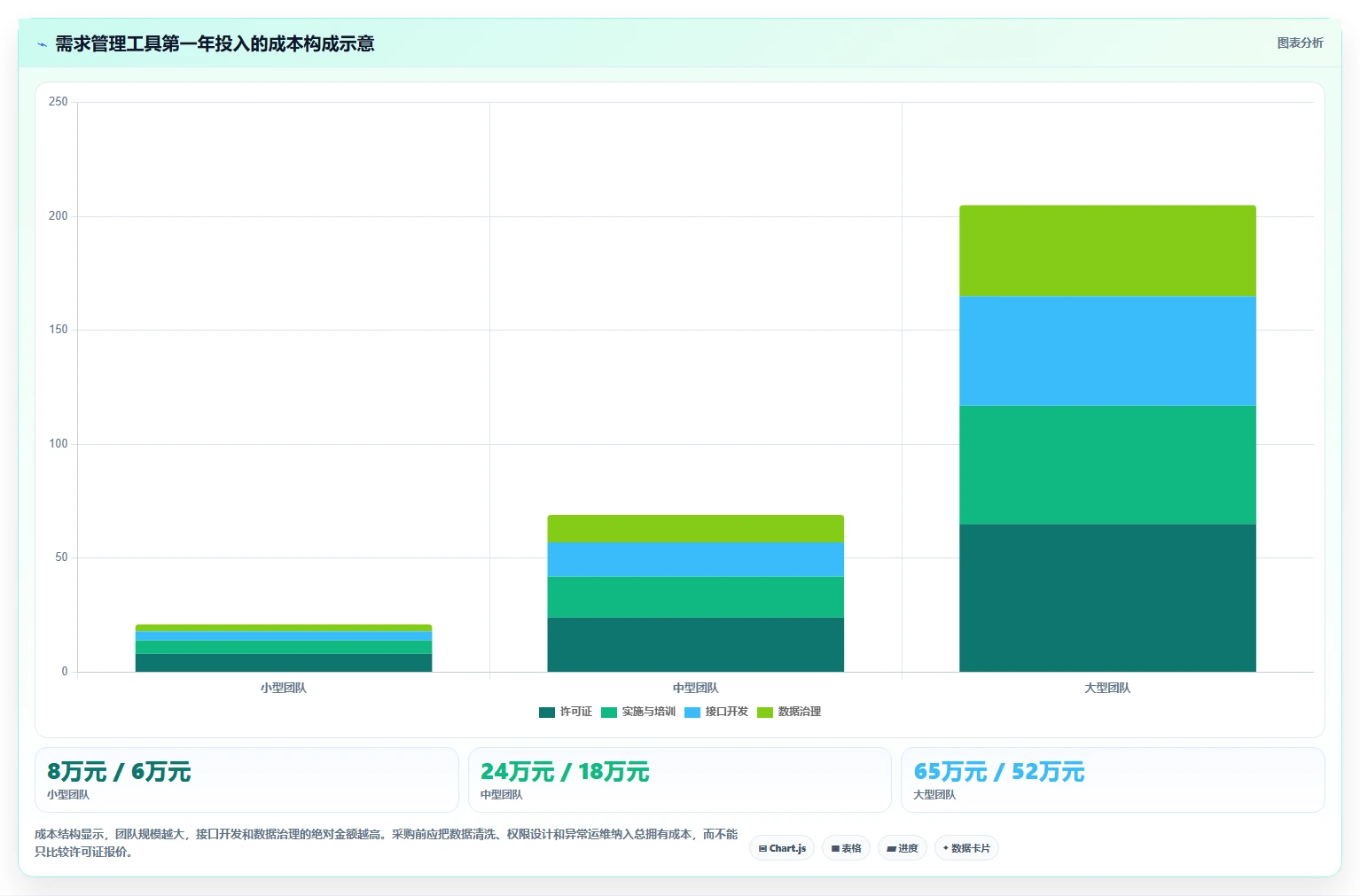This screenshot has height=896, width=1360.
Task: Click the 大型团队 x-axis label
Action: click(x=1107, y=688)
